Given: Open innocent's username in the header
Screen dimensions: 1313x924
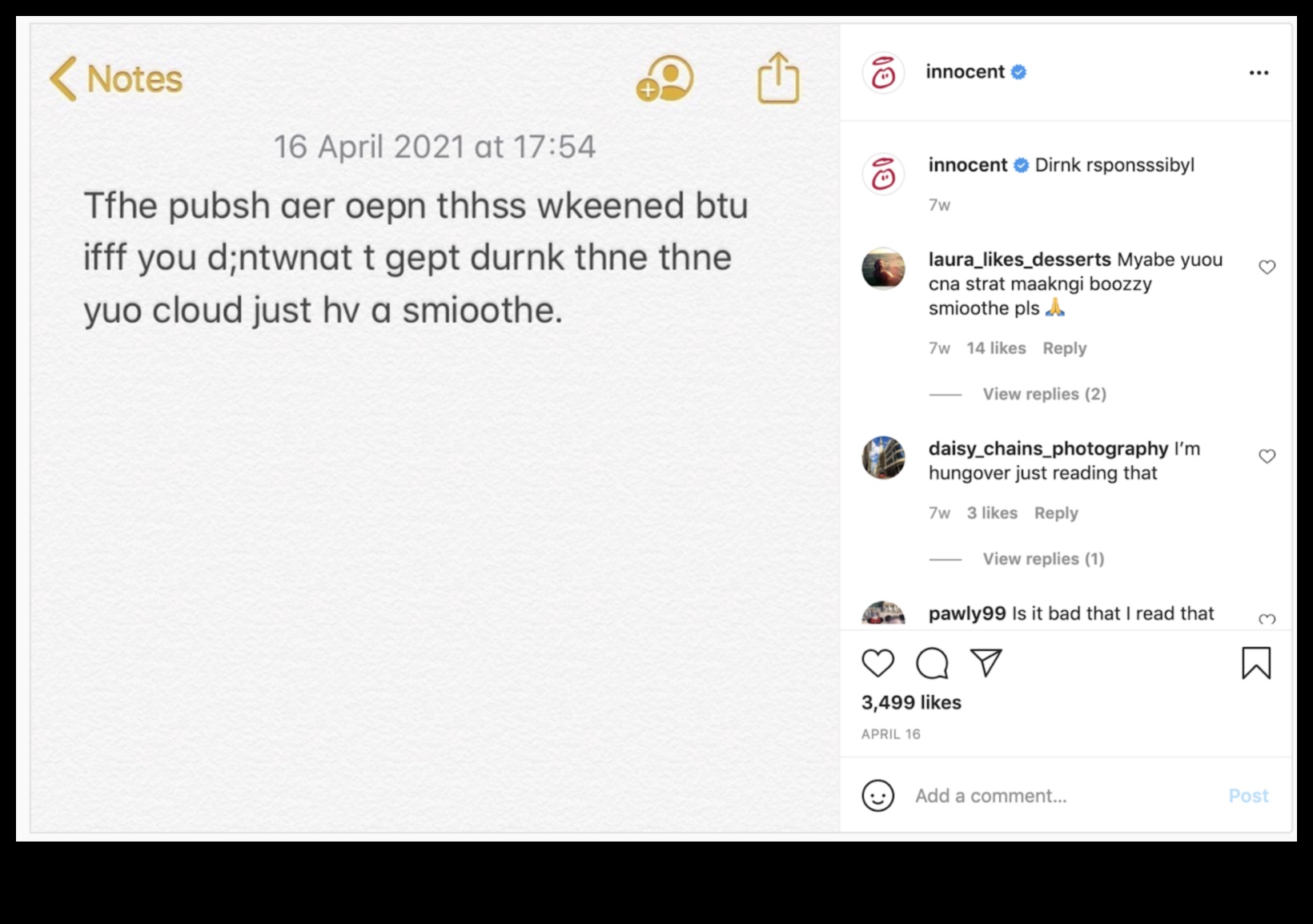Looking at the screenshot, I should click(964, 71).
